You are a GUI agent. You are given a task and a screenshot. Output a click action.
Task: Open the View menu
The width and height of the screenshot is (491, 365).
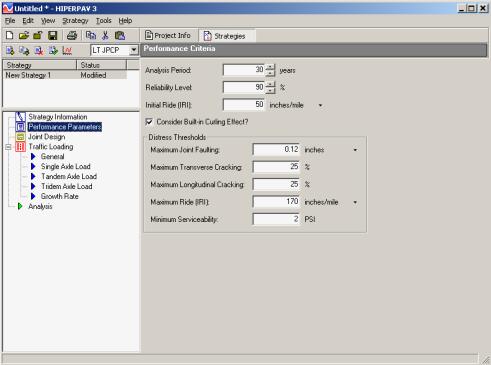pos(48,21)
